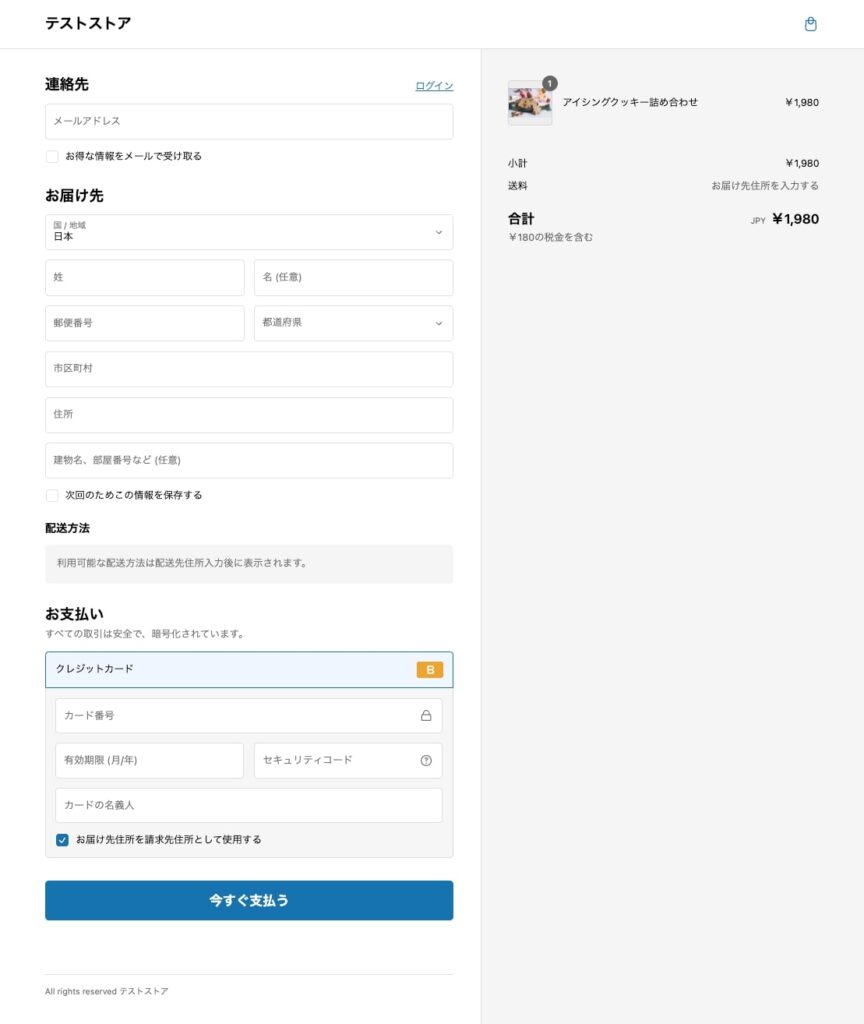Click the item quantity badge on product
Viewport: 864px width, 1024px height.
click(x=550, y=83)
